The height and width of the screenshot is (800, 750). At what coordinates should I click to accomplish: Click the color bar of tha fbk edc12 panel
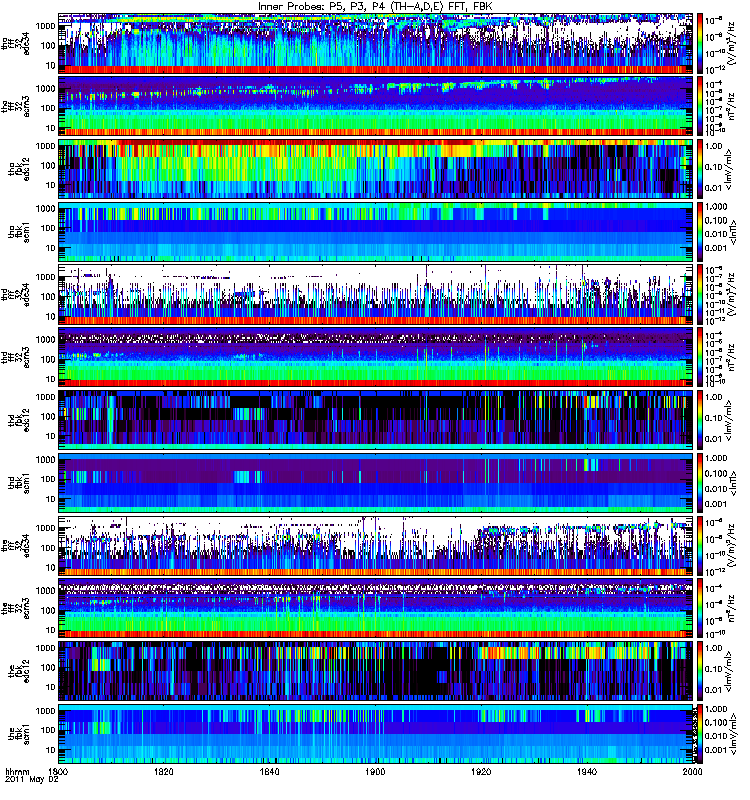point(700,169)
